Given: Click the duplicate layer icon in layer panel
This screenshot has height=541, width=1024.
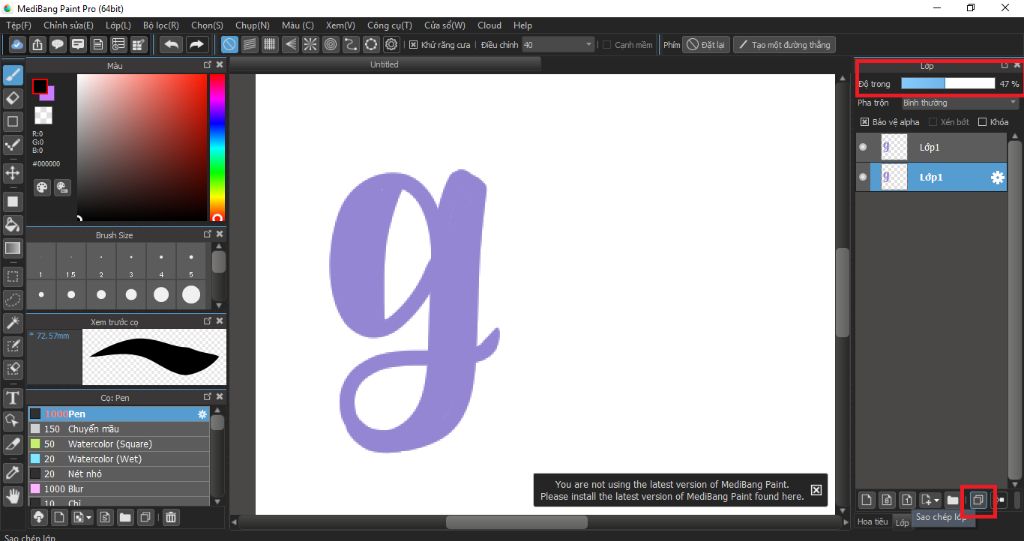Looking at the screenshot, I should 979,499.
